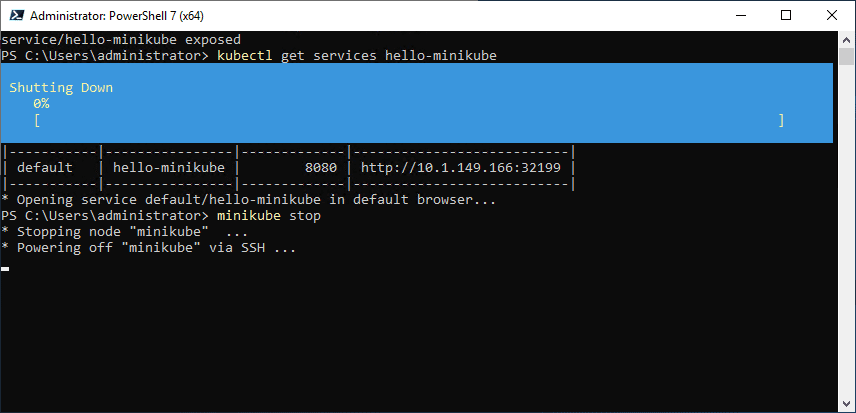Select the hello-minikube name cell in the table
The image size is (856, 413).
point(170,168)
